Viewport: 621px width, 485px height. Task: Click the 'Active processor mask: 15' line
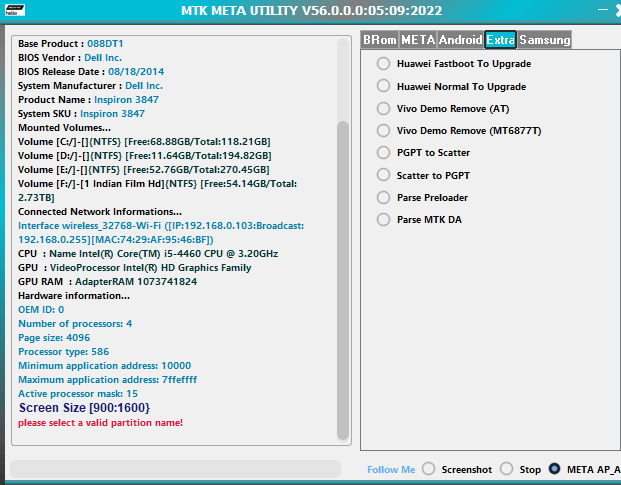click(x=78, y=394)
